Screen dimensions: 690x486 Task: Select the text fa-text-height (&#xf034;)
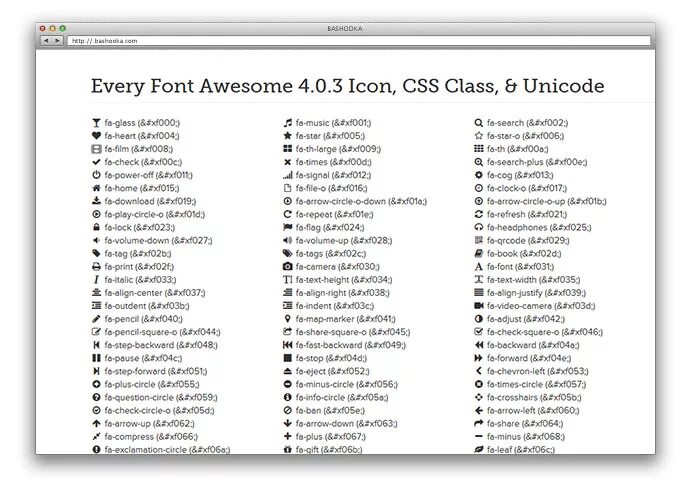pyautogui.click(x=344, y=280)
